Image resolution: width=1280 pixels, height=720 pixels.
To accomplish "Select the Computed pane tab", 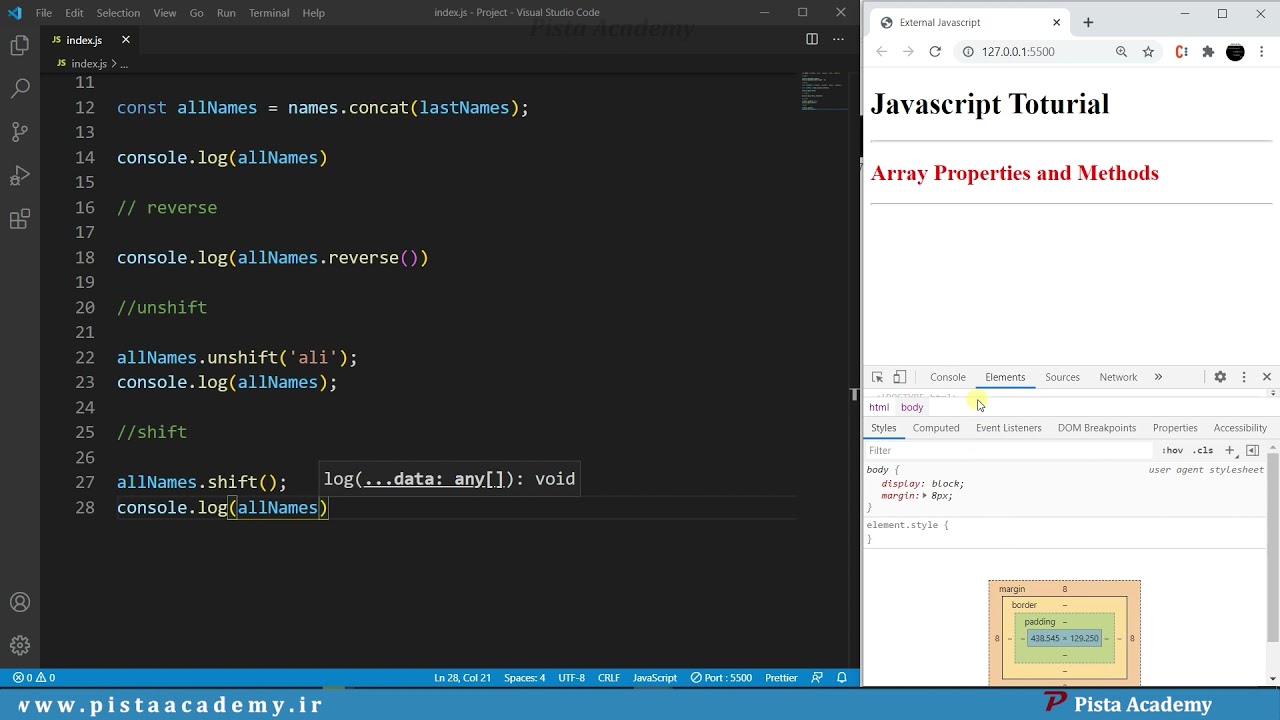I will coord(936,428).
